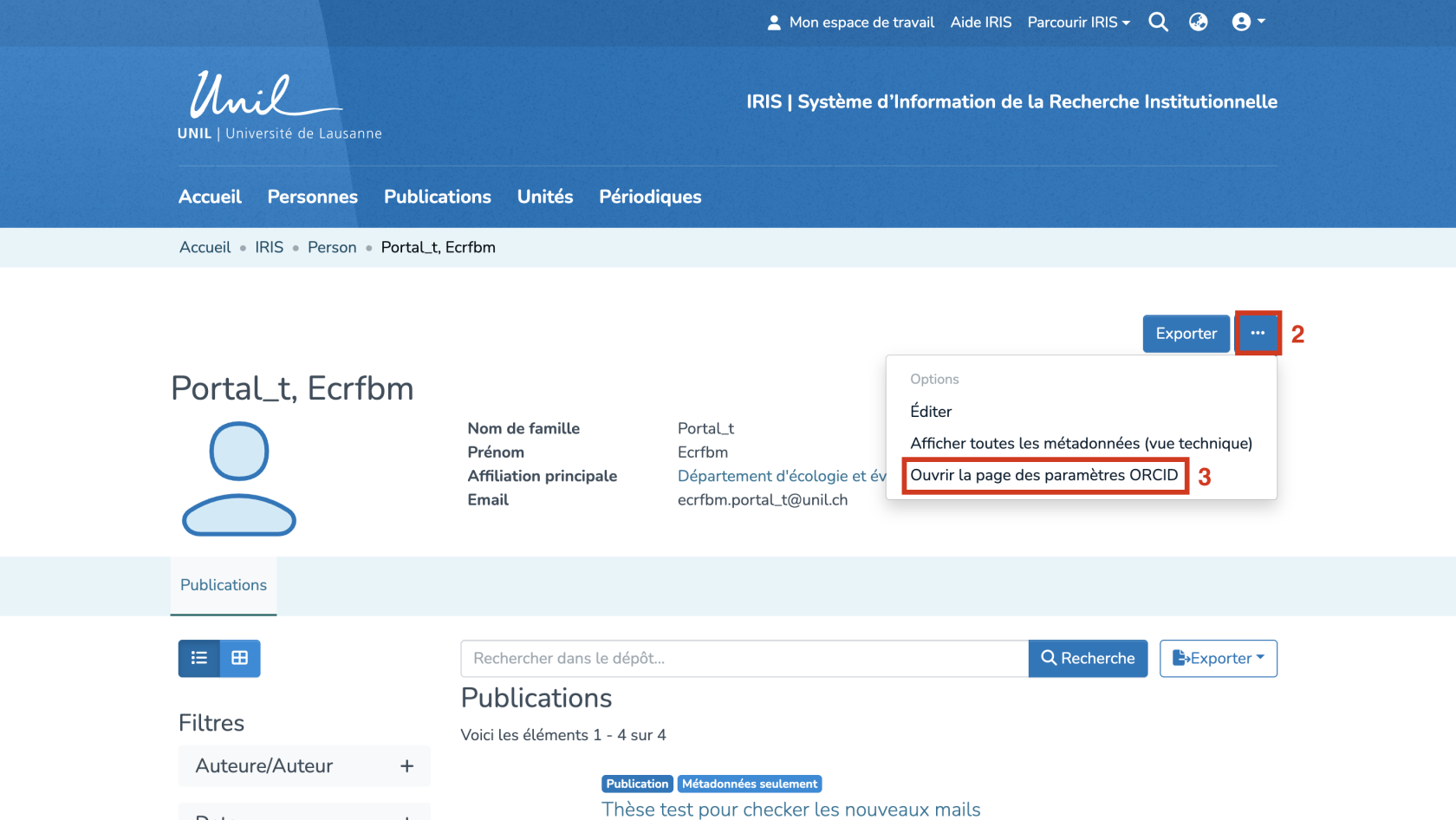Screen dimensions: 1456x820
Task: Open the user account avatar menu
Action: (x=1247, y=23)
